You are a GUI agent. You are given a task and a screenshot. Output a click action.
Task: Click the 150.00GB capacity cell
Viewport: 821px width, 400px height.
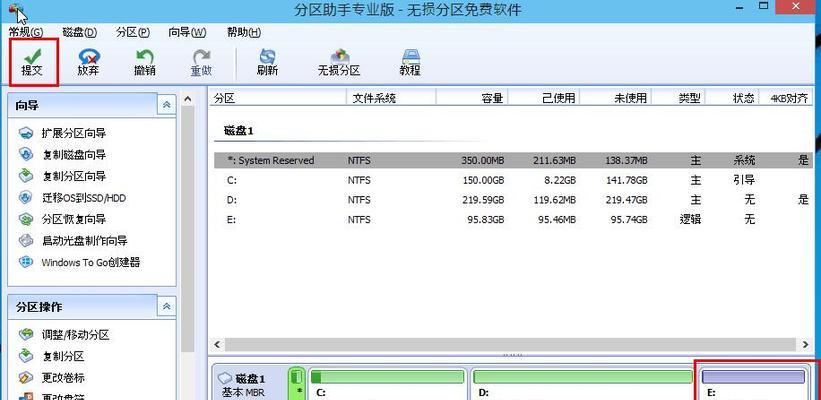(x=484, y=180)
